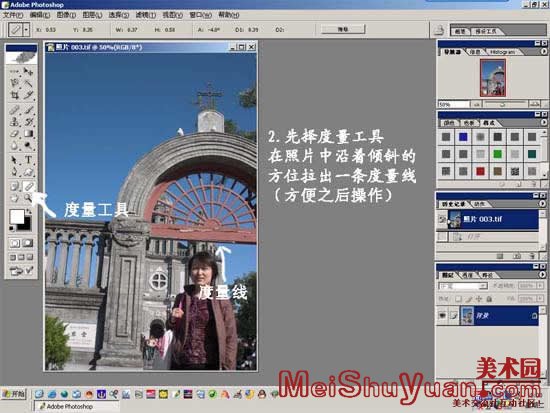Switch to Quick Mask mode

[x=28, y=243]
